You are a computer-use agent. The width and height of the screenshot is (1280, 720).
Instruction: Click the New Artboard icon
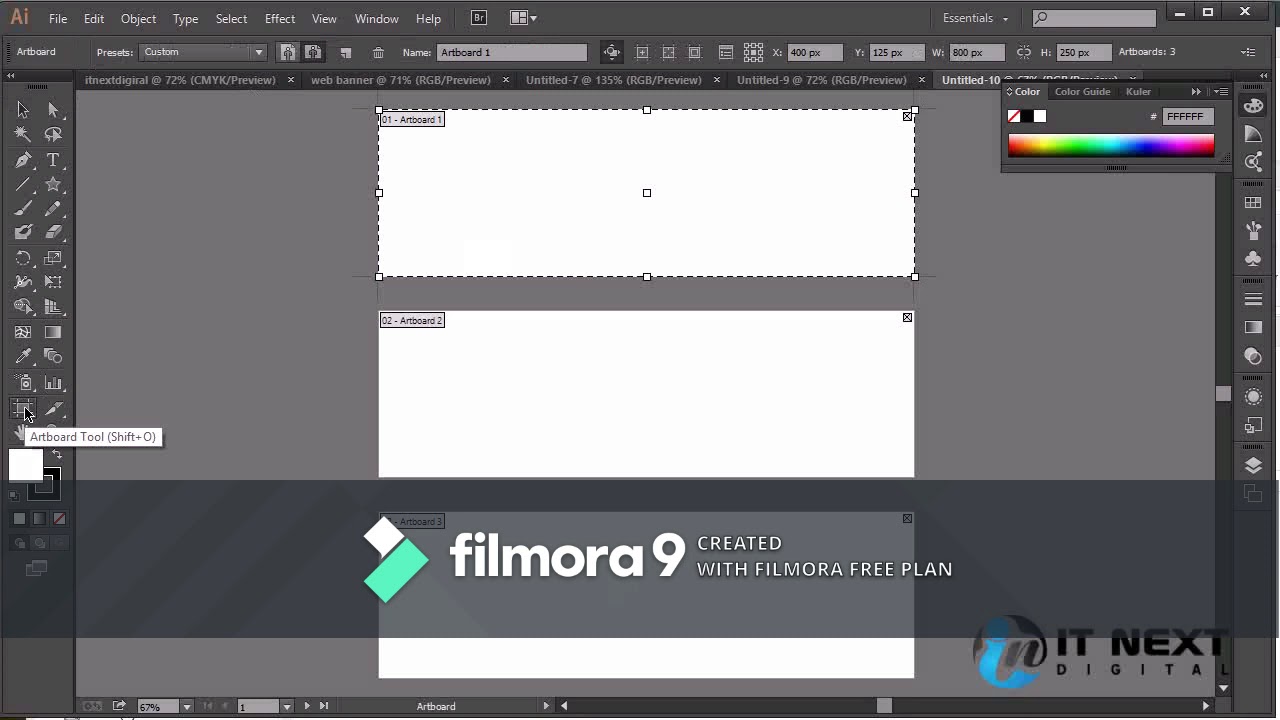point(346,52)
